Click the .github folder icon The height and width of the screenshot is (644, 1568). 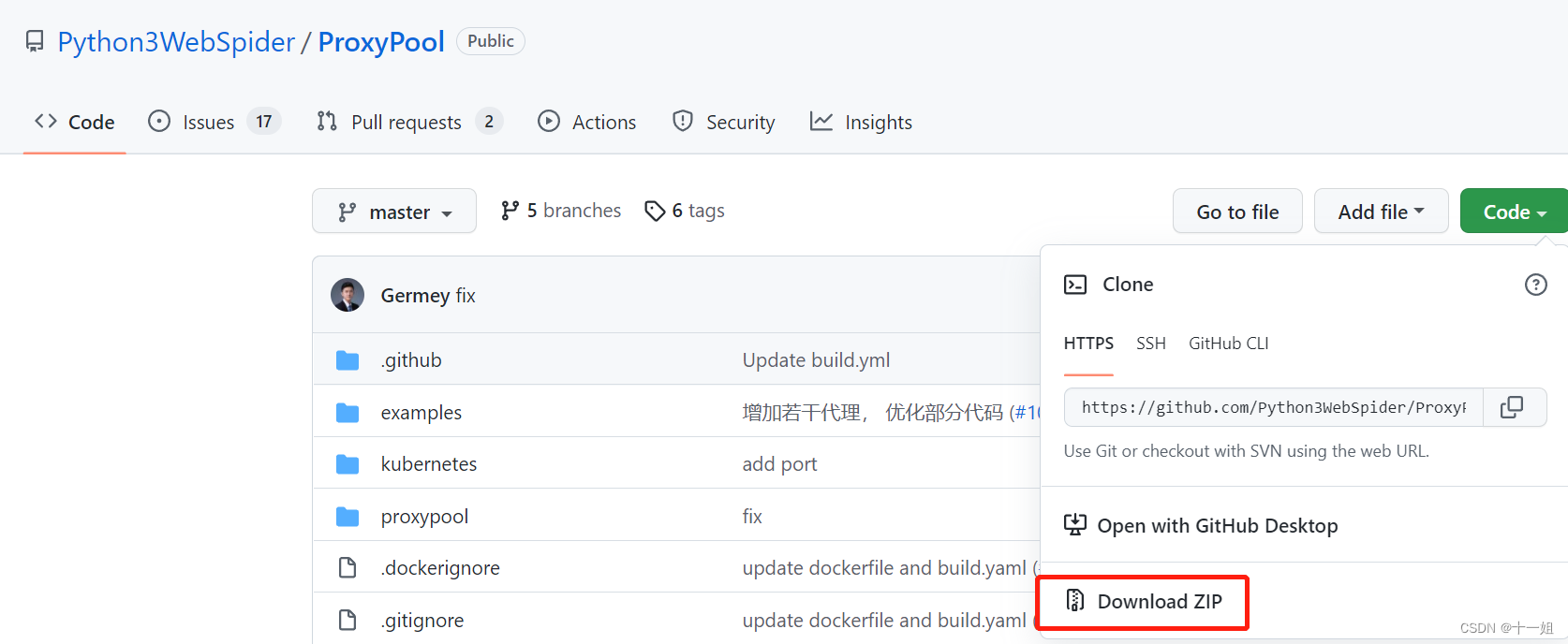[x=348, y=360]
